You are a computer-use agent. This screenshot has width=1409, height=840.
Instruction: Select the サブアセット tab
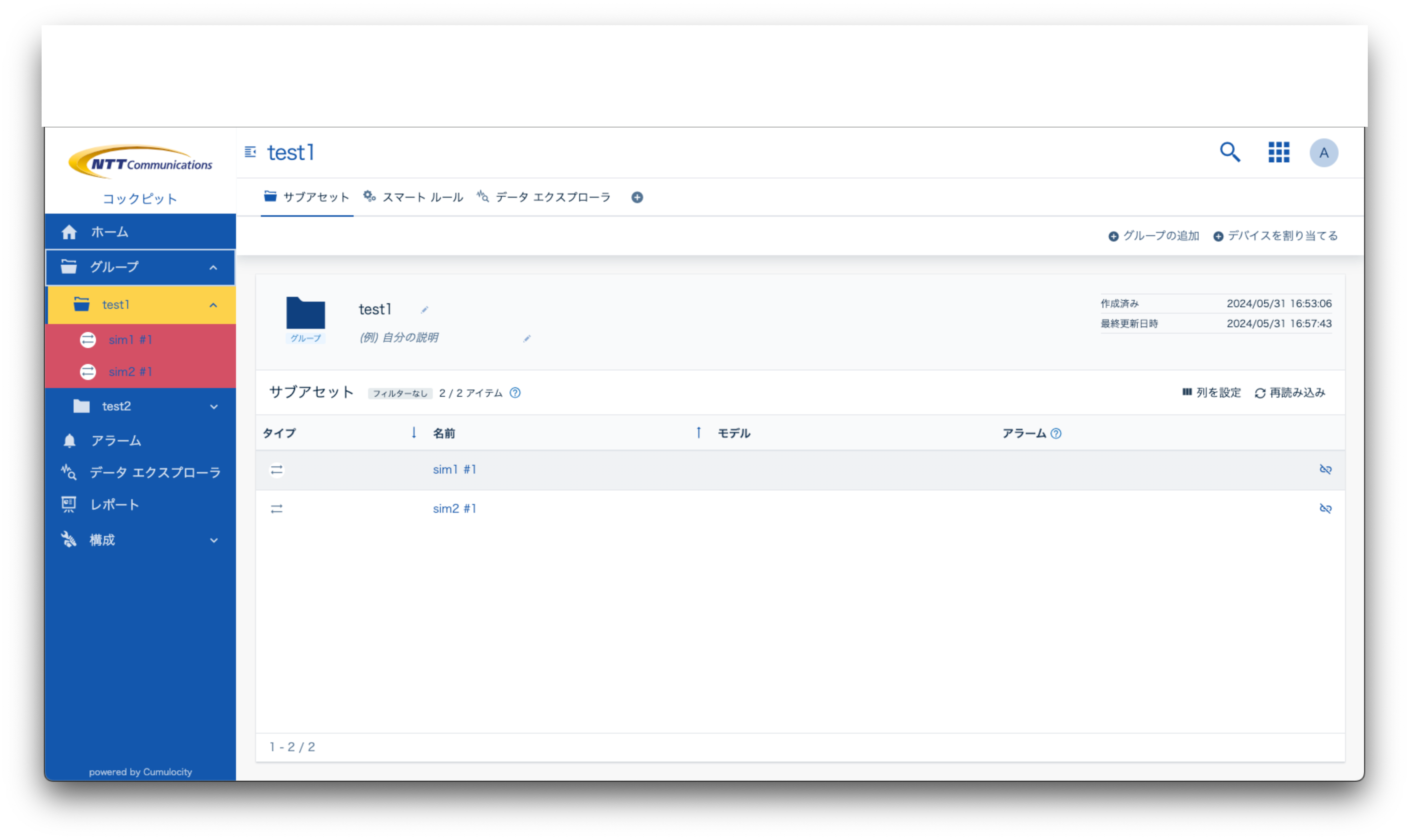(307, 197)
